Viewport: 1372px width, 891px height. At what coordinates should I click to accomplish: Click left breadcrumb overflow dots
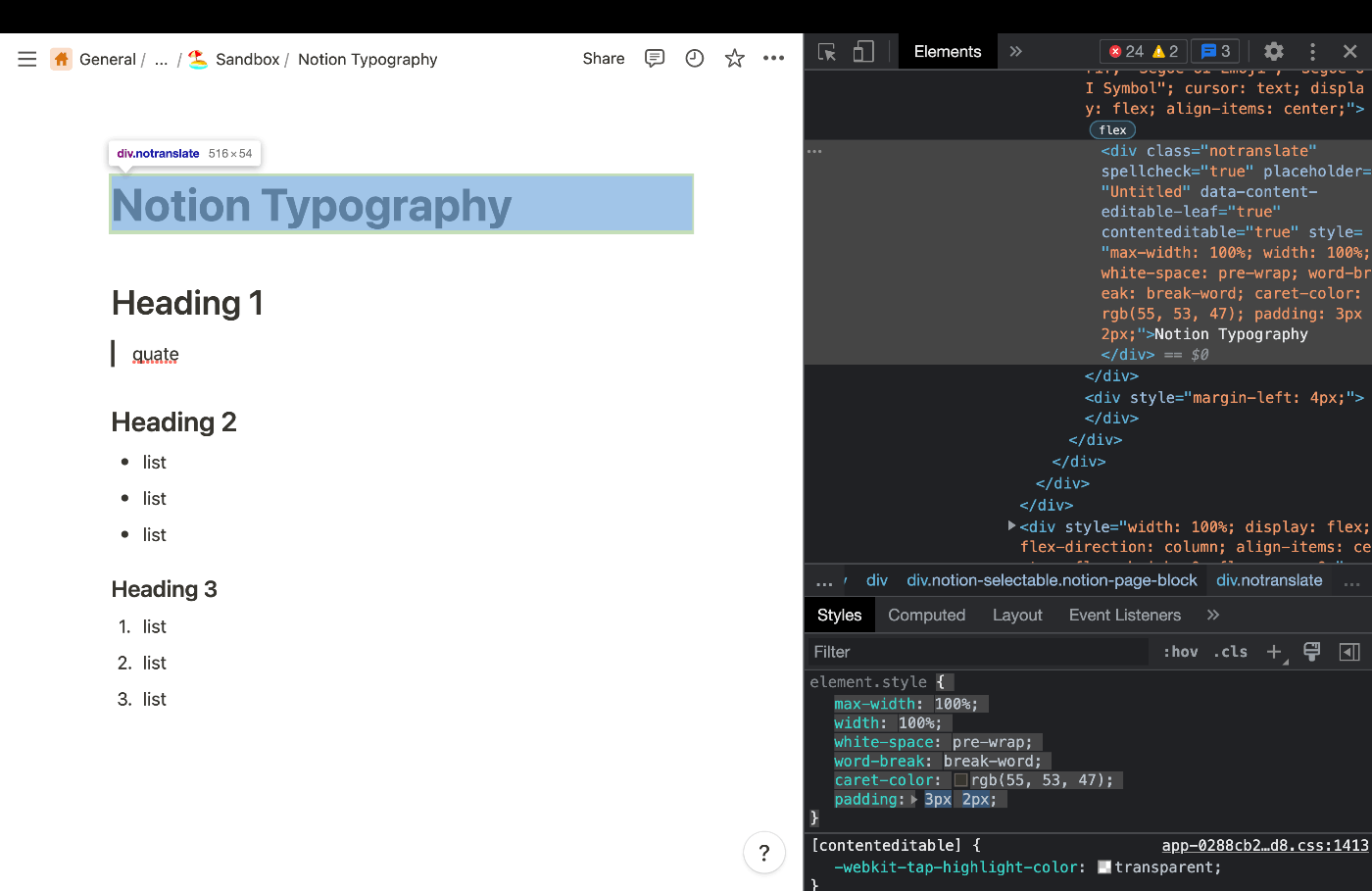(824, 581)
